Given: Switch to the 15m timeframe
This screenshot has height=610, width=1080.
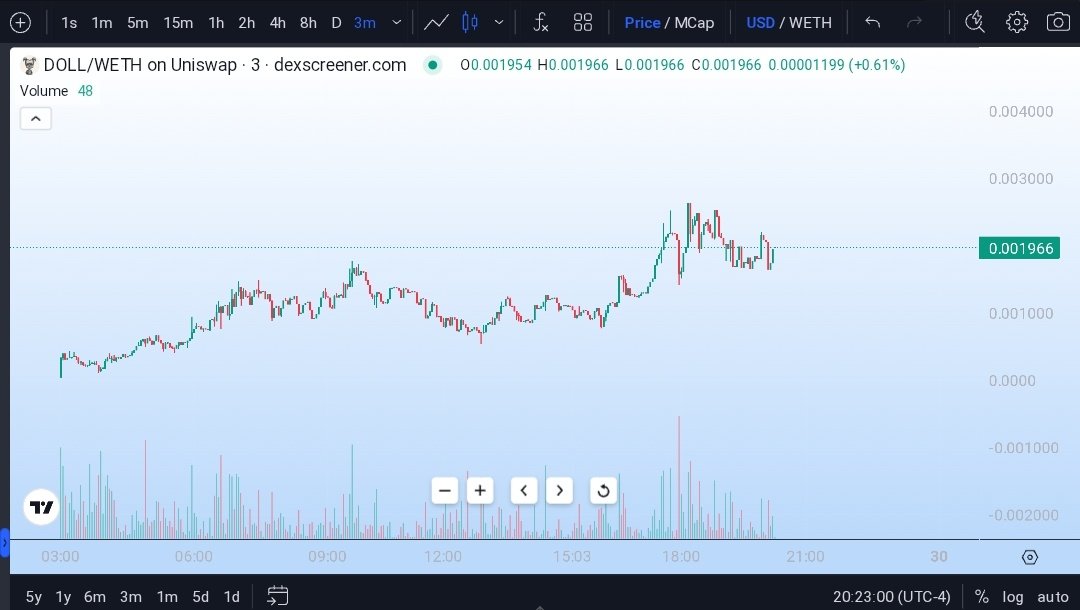Looking at the screenshot, I should point(178,23).
